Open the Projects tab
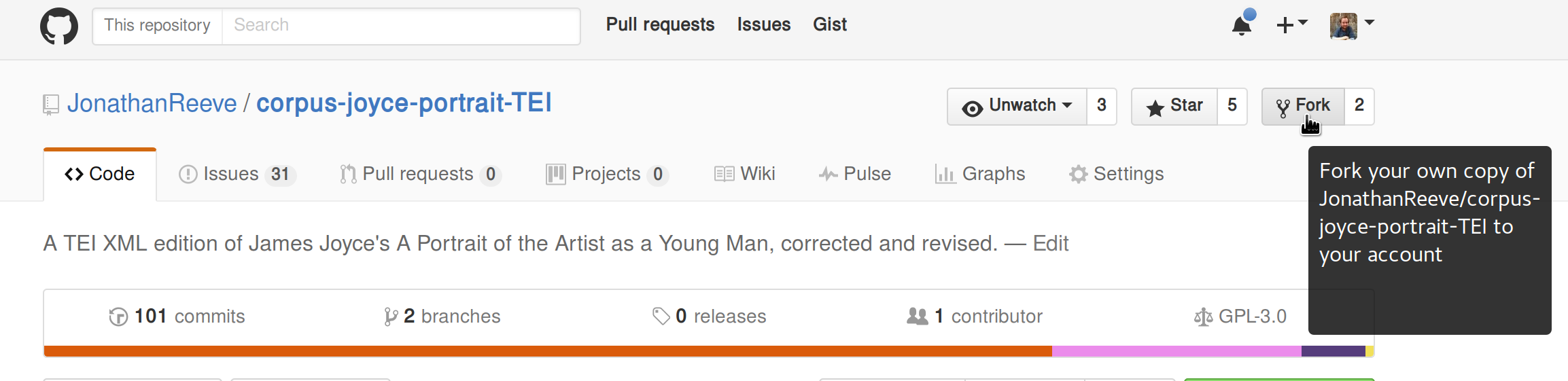Screen dimensions: 1568x381 click(607, 175)
